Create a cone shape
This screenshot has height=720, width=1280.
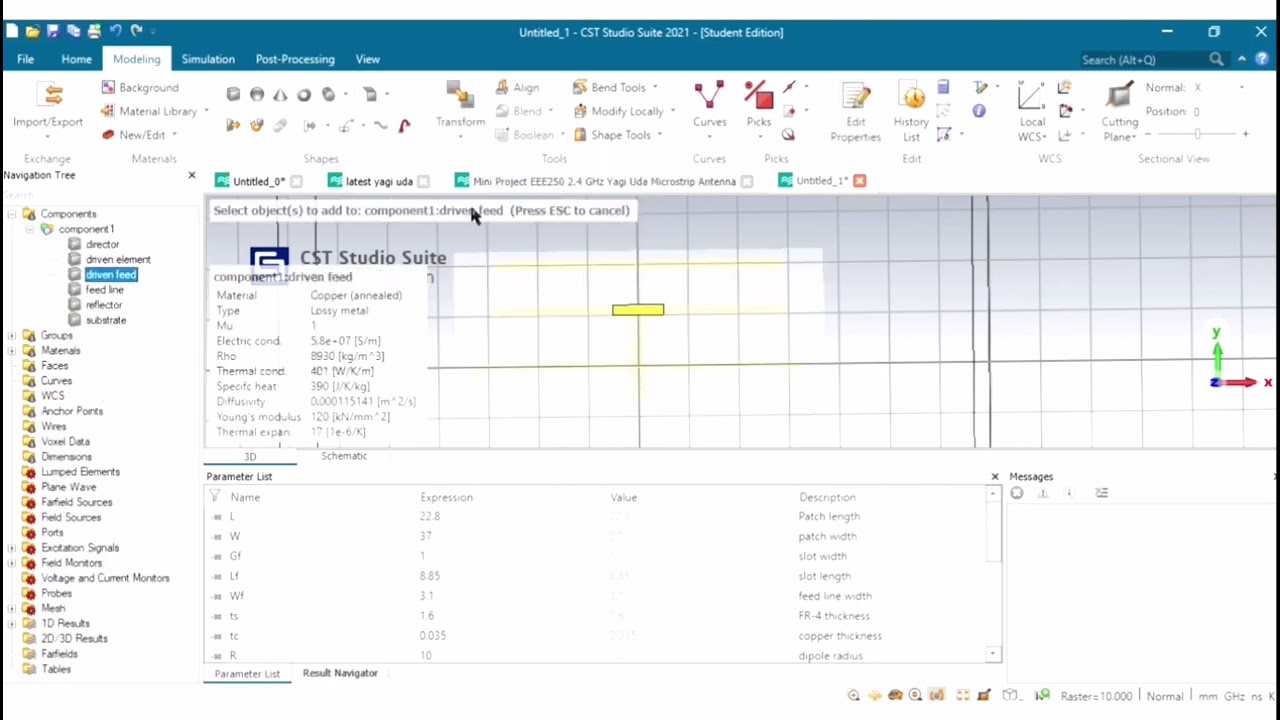coord(280,94)
